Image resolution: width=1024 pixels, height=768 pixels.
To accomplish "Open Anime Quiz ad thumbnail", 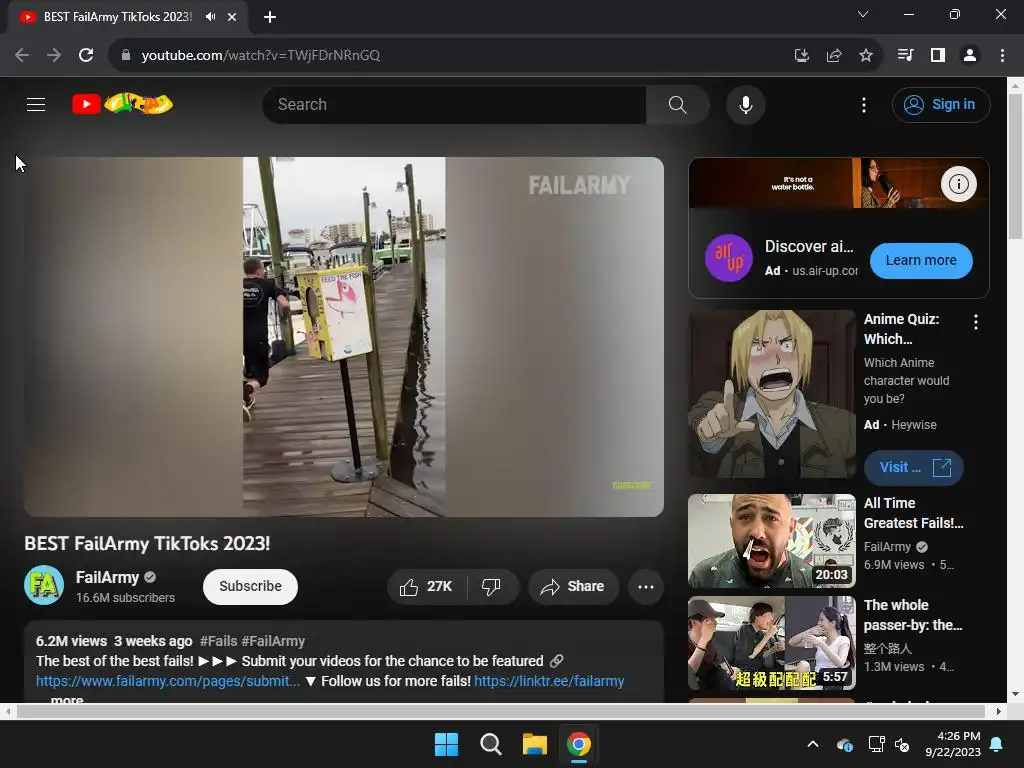I will click(x=772, y=394).
